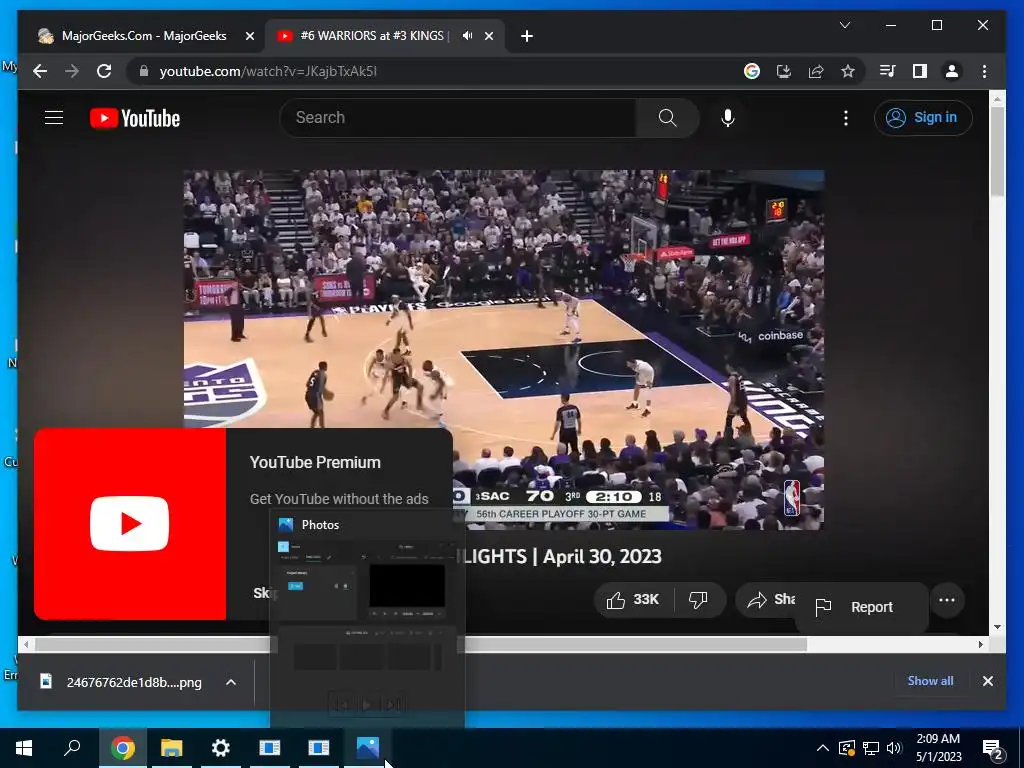Go to YouTube home via logo
Viewport: 1024px width, 768px height.
click(135, 118)
